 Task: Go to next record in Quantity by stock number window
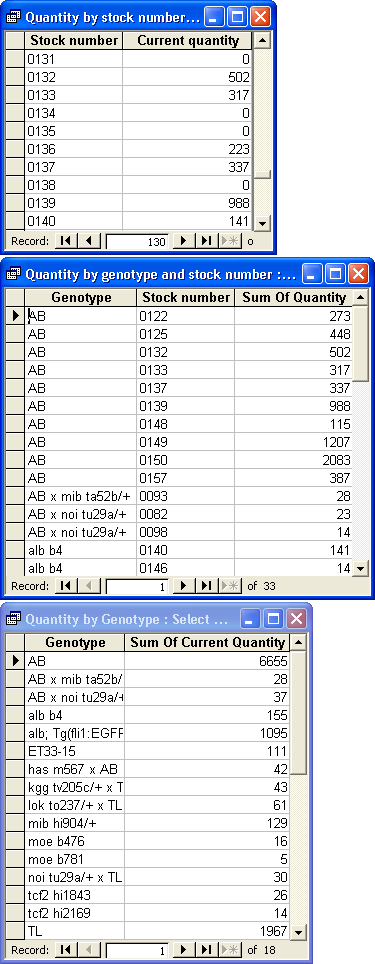(183, 241)
